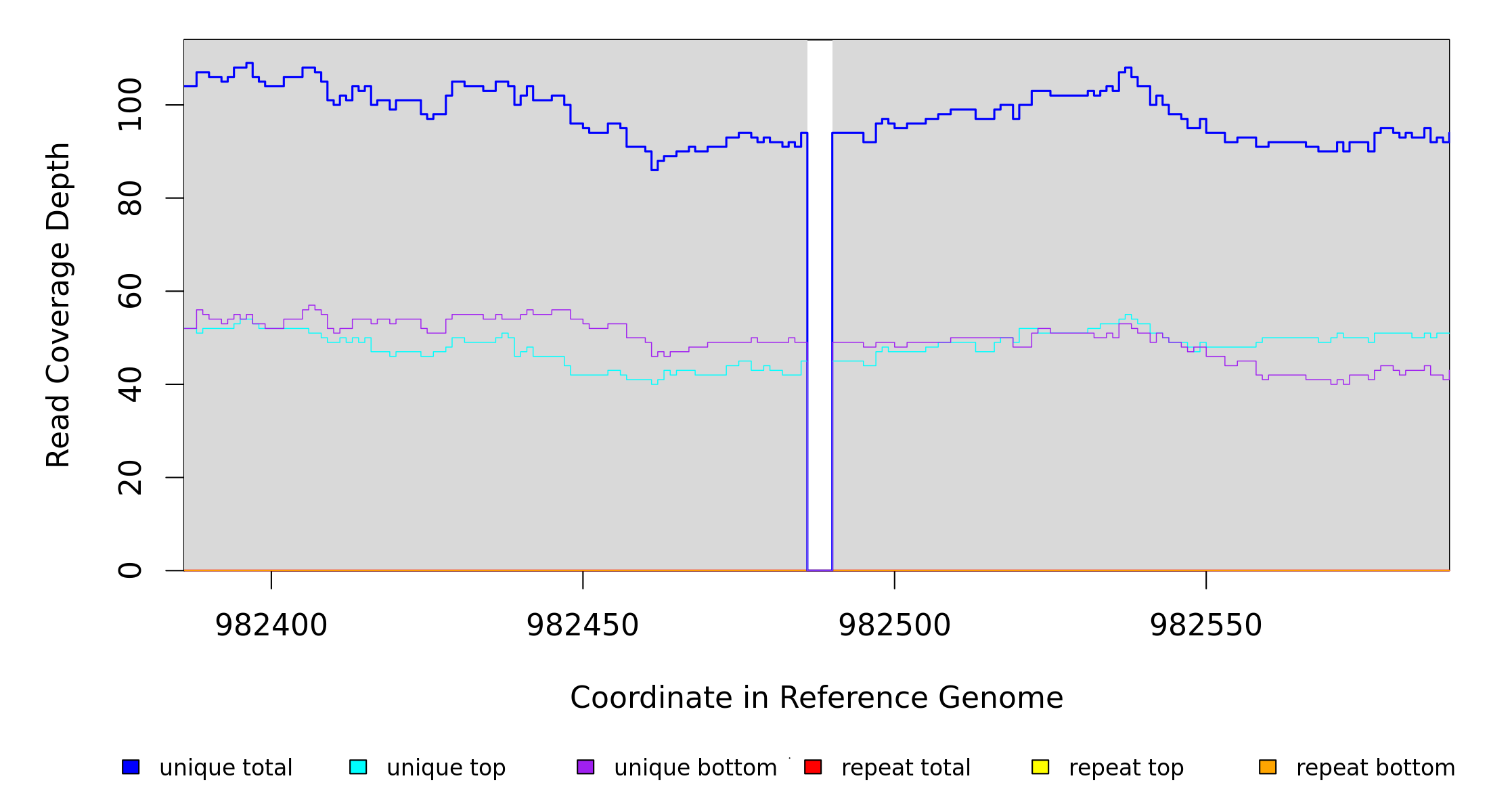Click the 982400 x-axis tick label
The width and height of the screenshot is (1489, 812).
(x=271, y=625)
